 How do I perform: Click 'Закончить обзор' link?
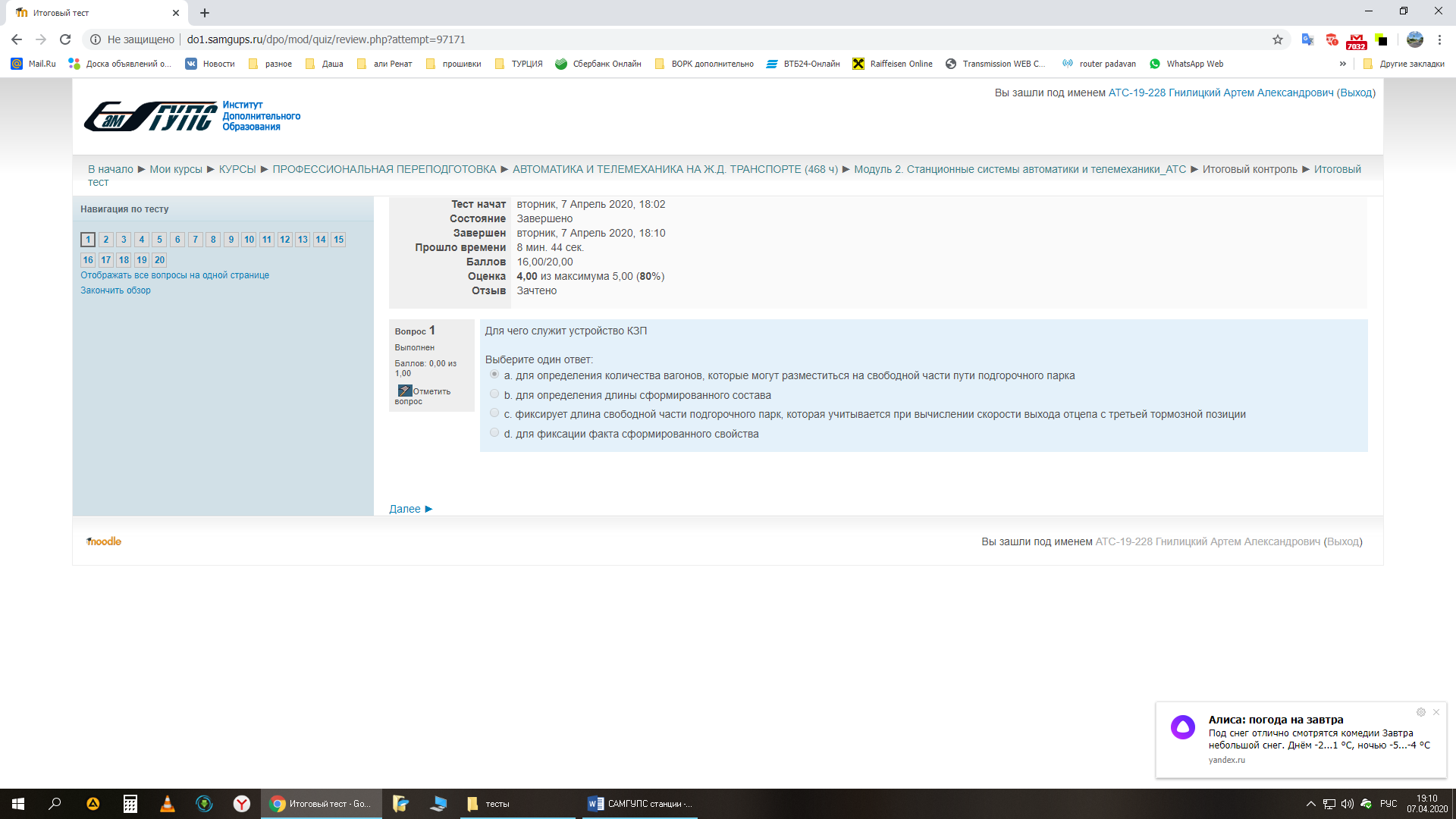pos(115,290)
